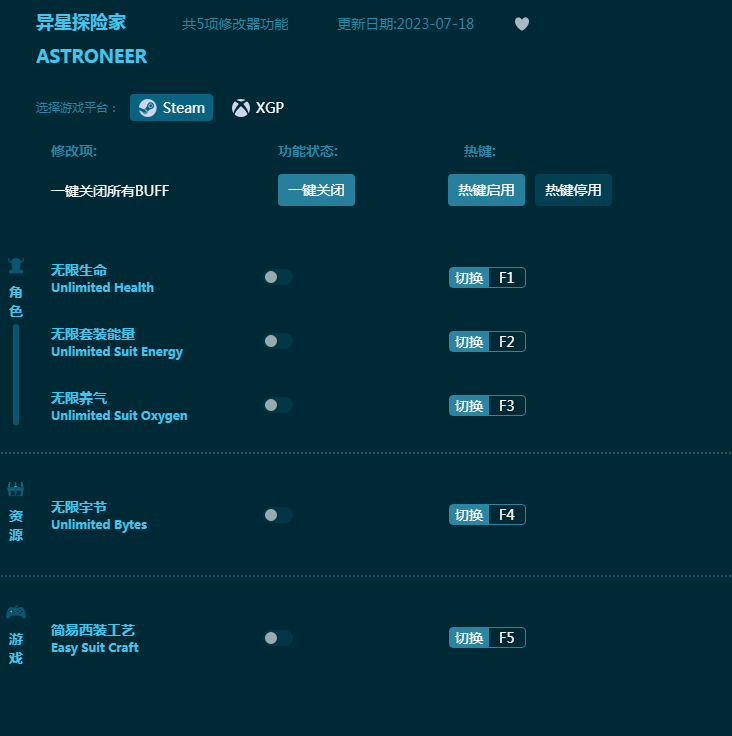Switch to XGP platform tab

(258, 107)
